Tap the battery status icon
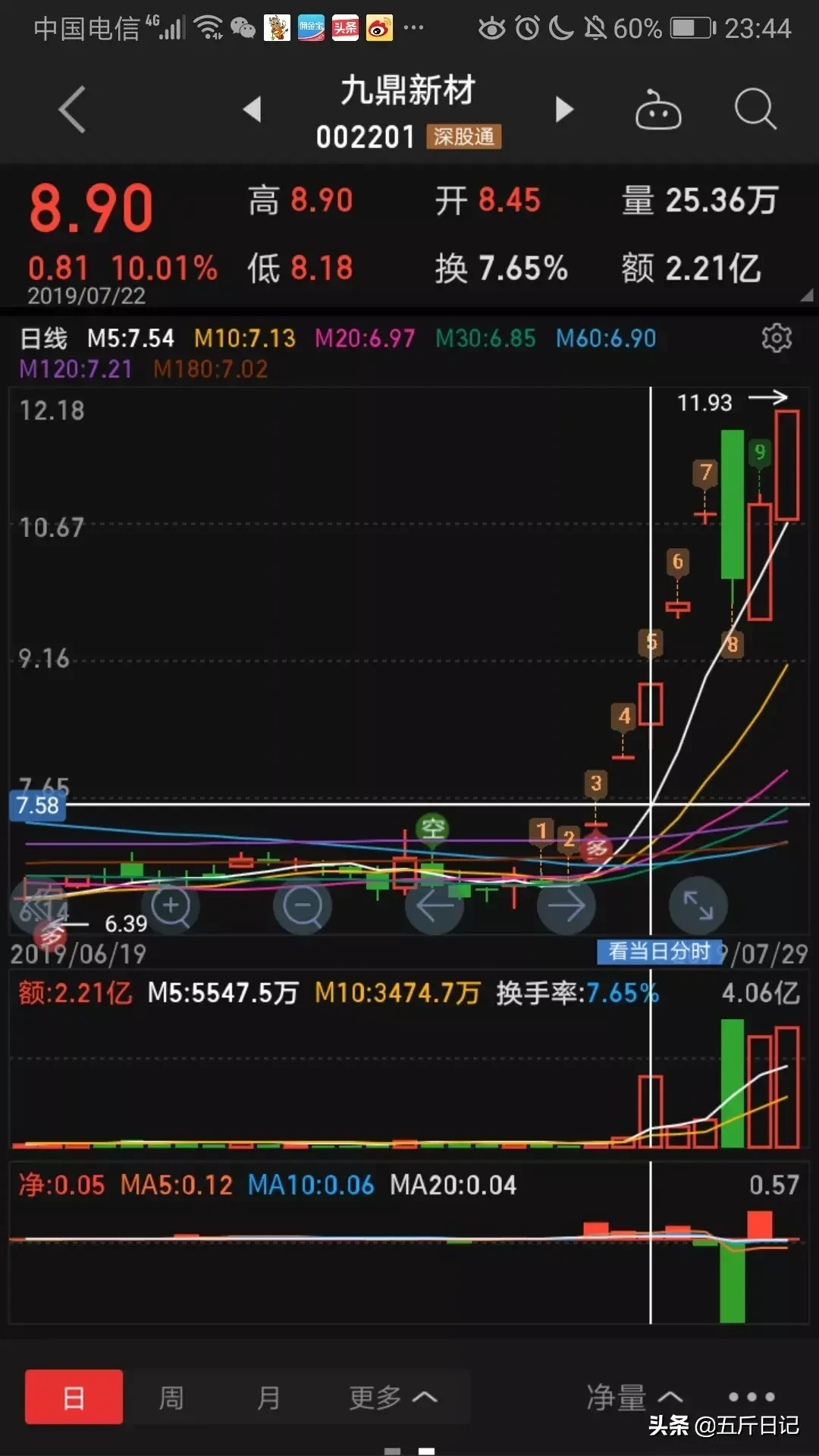This screenshot has height=1456, width=819. click(x=693, y=28)
